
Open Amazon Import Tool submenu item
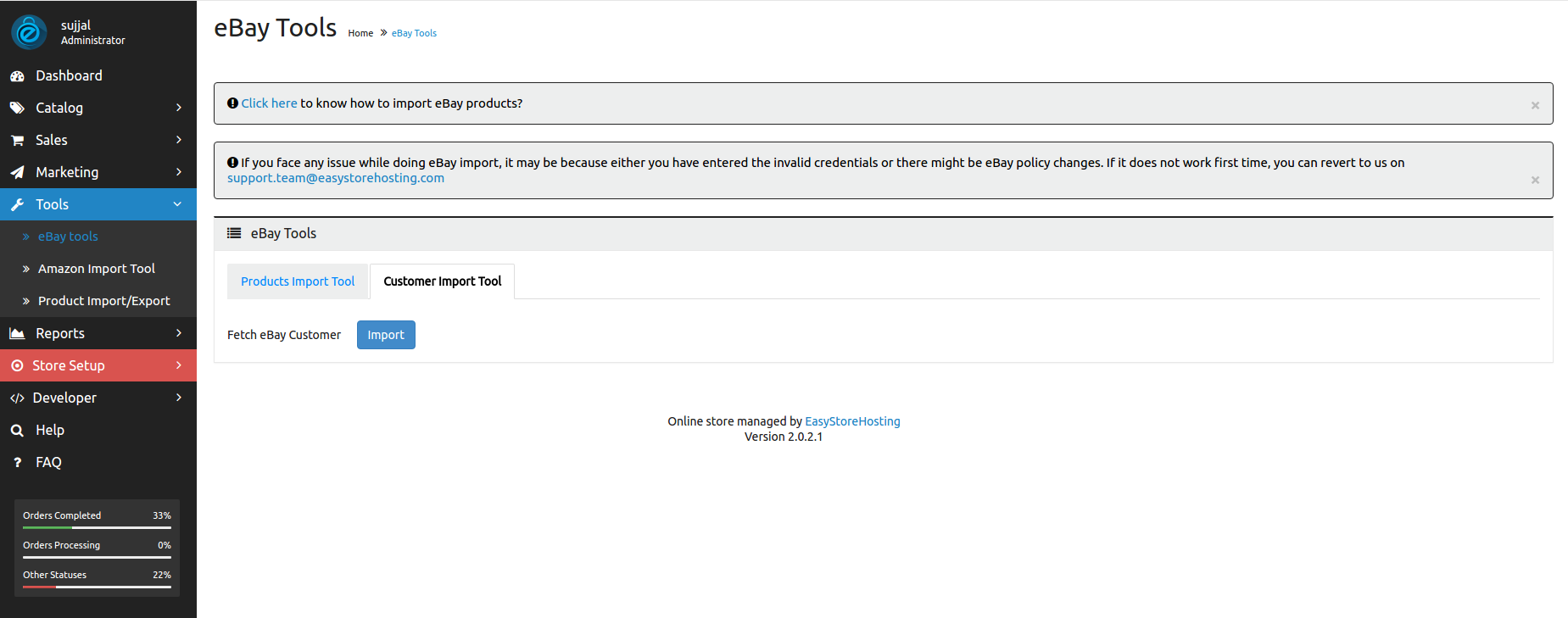coord(98,269)
